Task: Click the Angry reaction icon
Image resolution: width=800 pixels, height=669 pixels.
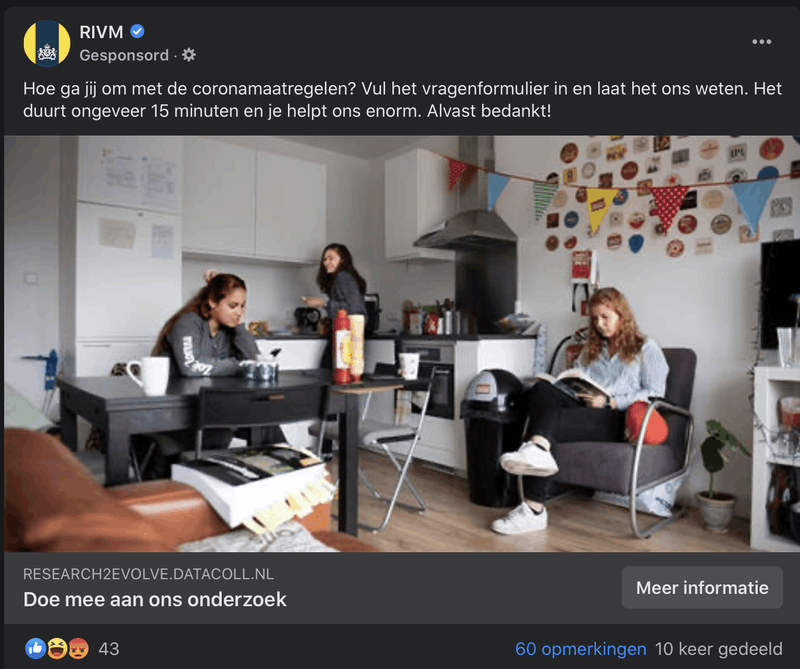Action: 78,649
